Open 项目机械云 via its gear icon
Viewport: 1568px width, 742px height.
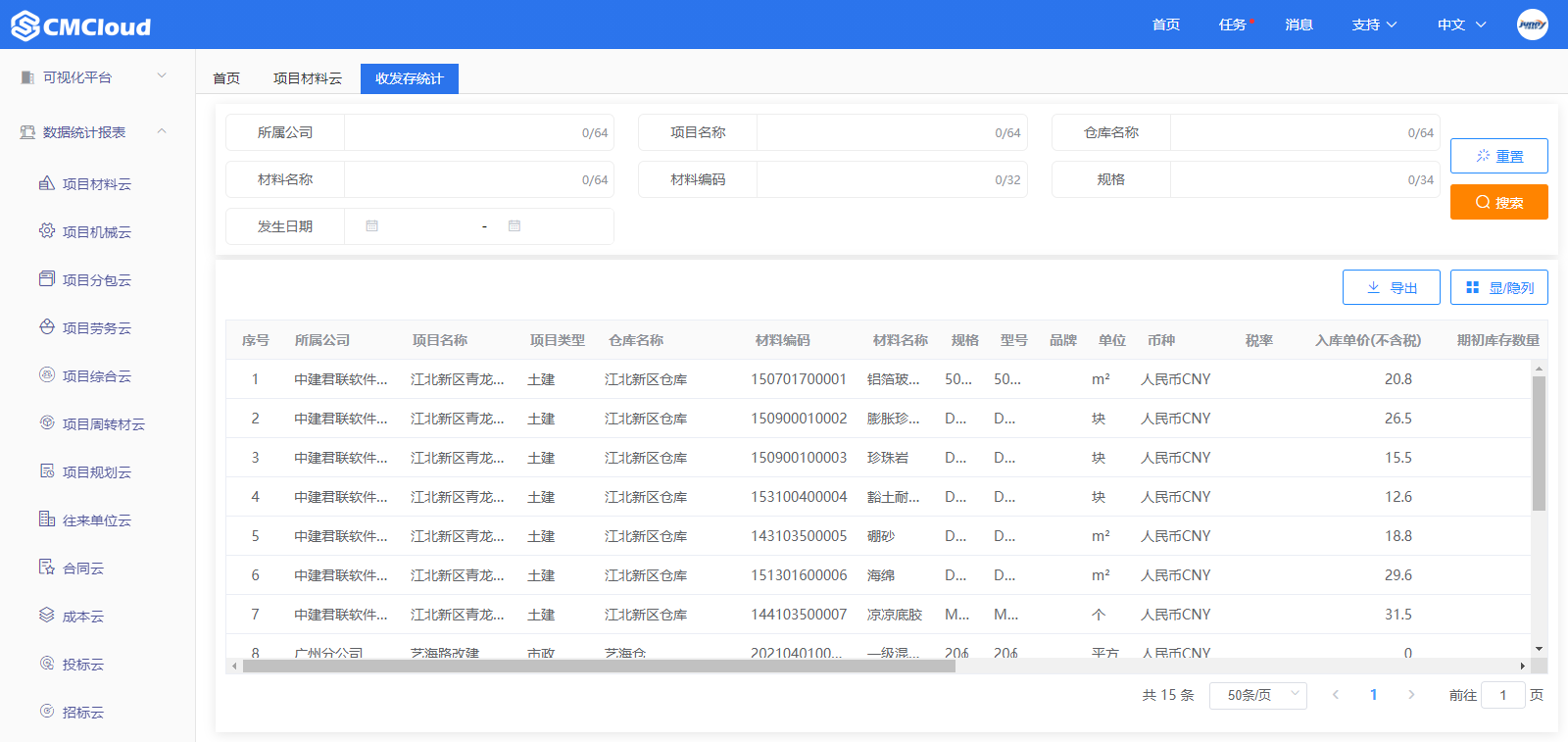pos(46,231)
